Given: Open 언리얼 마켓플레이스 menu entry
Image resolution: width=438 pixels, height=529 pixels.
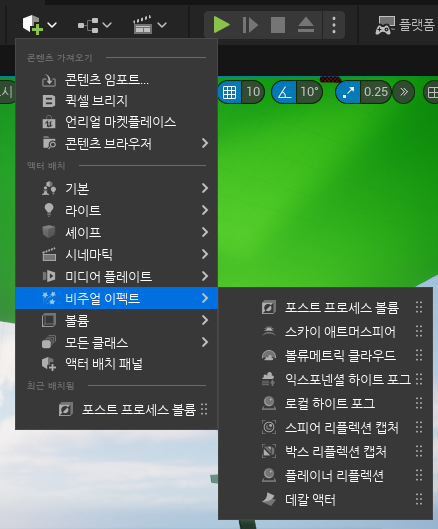Looking at the screenshot, I should coord(116,122).
